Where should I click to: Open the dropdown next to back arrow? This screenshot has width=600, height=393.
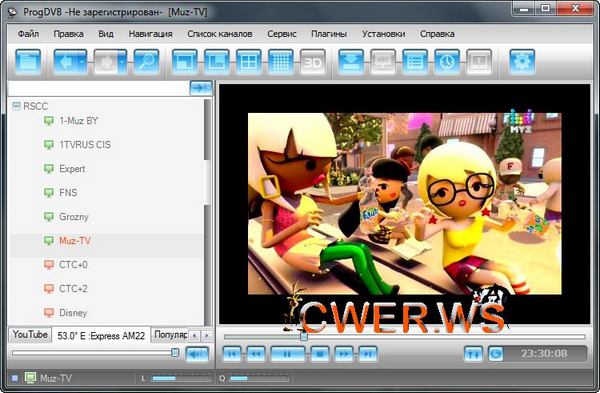[x=83, y=62]
